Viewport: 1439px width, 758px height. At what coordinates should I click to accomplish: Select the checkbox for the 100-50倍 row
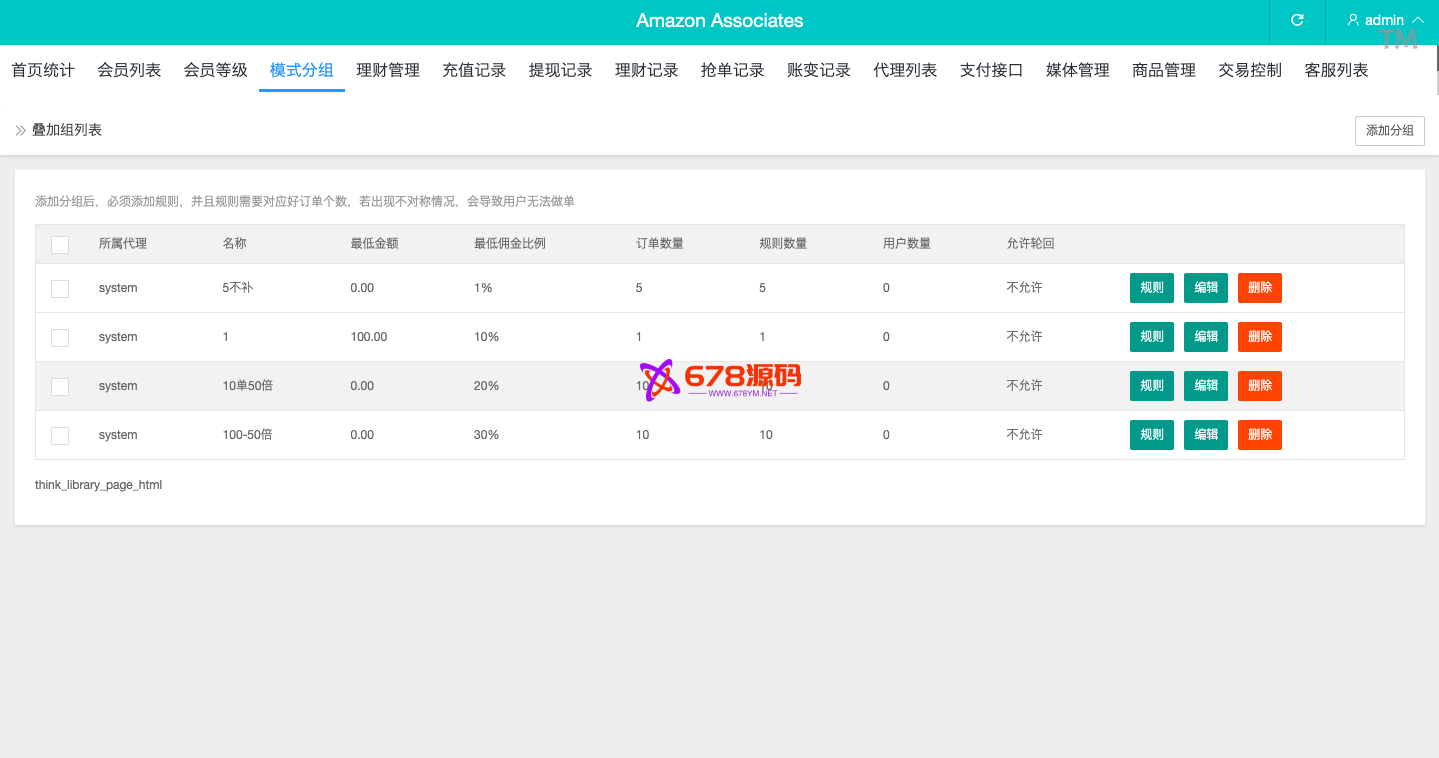pyautogui.click(x=60, y=435)
